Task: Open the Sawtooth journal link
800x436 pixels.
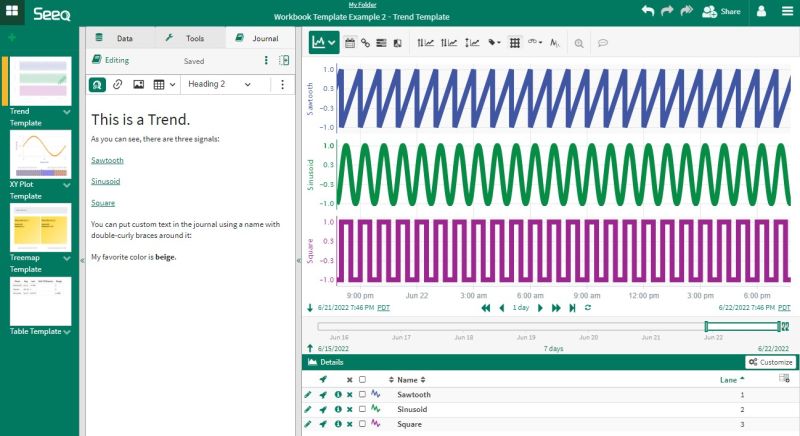Action: pos(107,160)
